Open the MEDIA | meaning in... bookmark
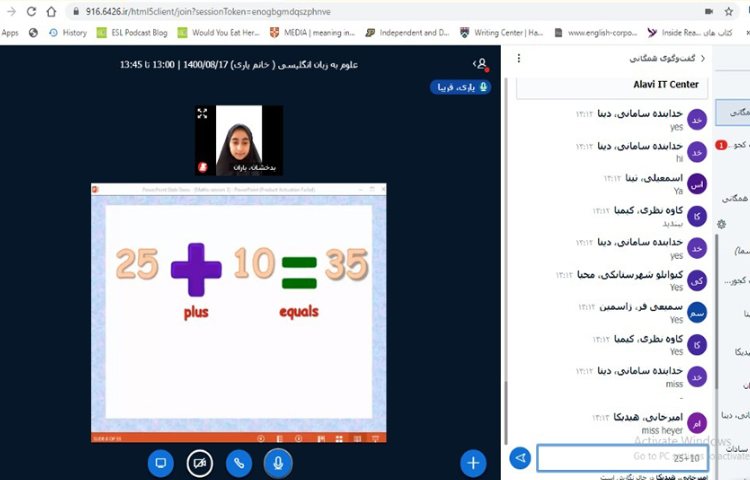The width and height of the screenshot is (750, 480). coord(312,33)
